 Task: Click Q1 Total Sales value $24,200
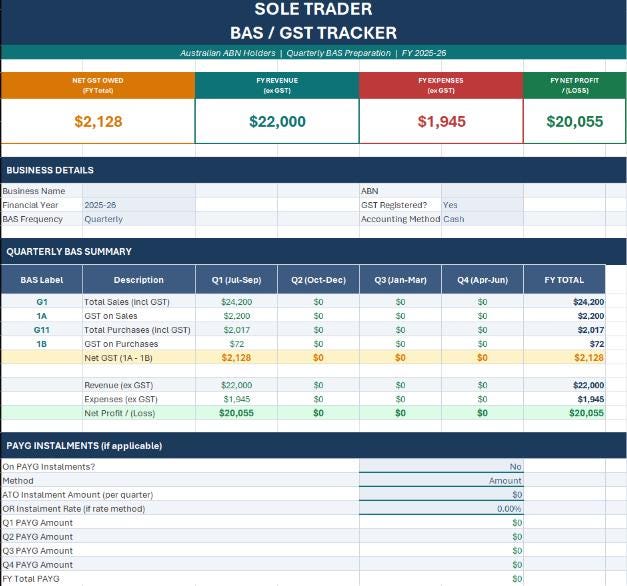[236, 302]
